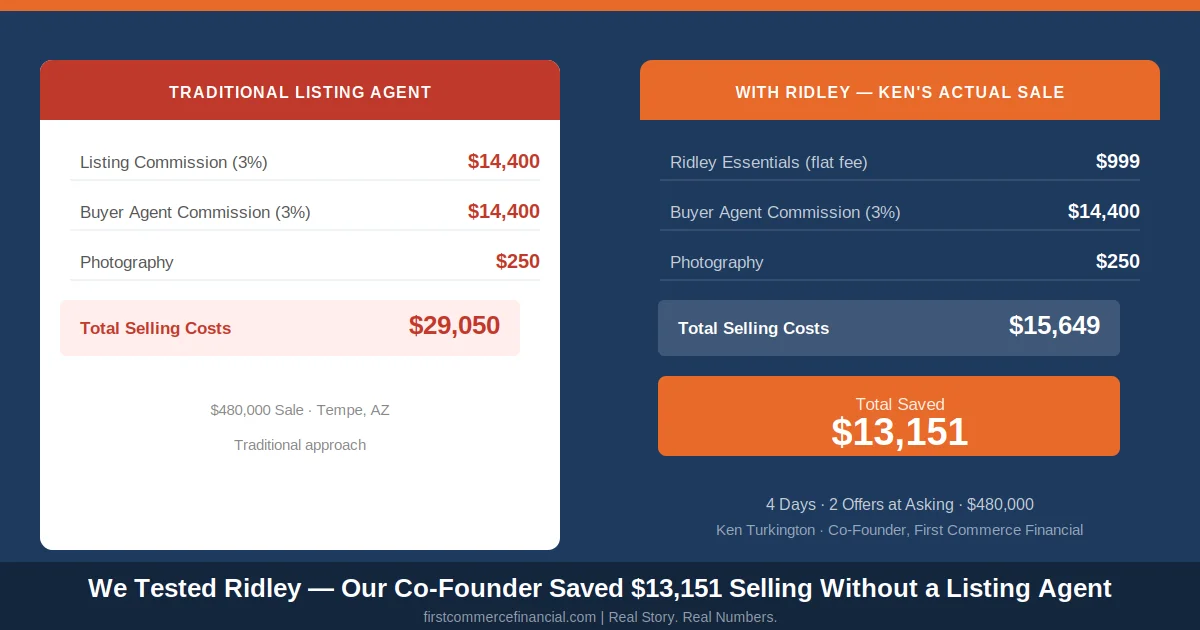Click the Ken Turkington Co-Founder credit line
This screenshot has width=1200, height=630.
[899, 530]
